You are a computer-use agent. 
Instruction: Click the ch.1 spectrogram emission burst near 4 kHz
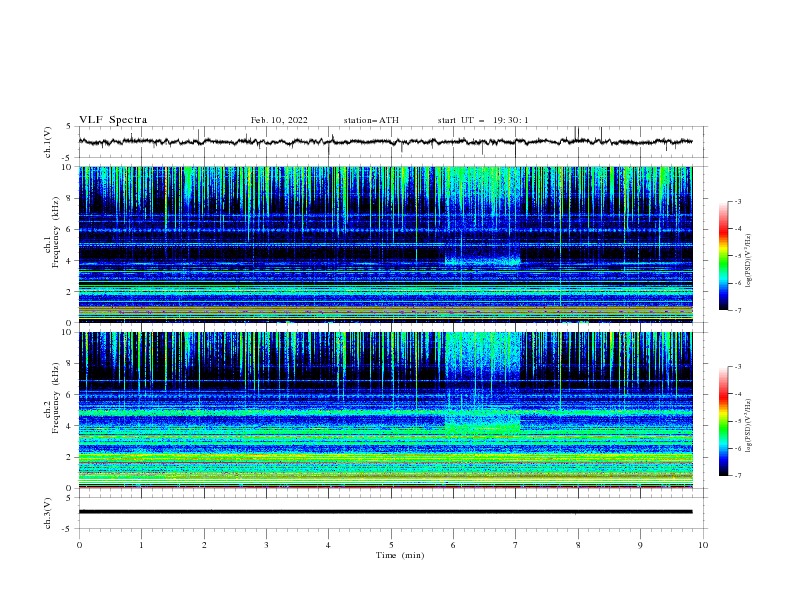[x=482, y=261]
